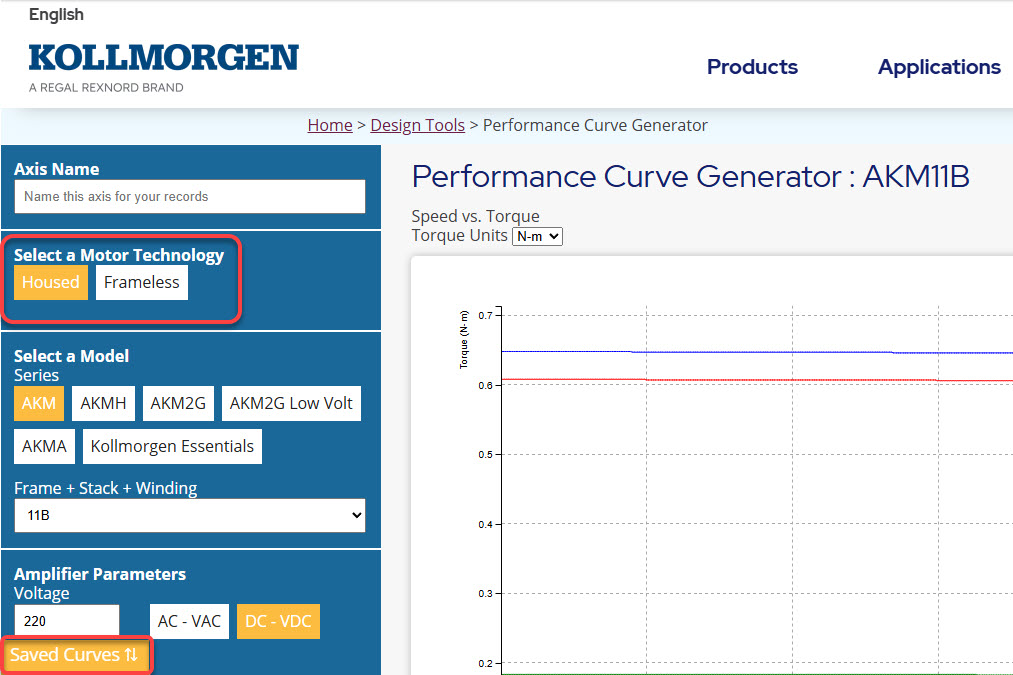The image size is (1013, 675).
Task: Go to the Home breadcrumb link
Action: (x=329, y=125)
